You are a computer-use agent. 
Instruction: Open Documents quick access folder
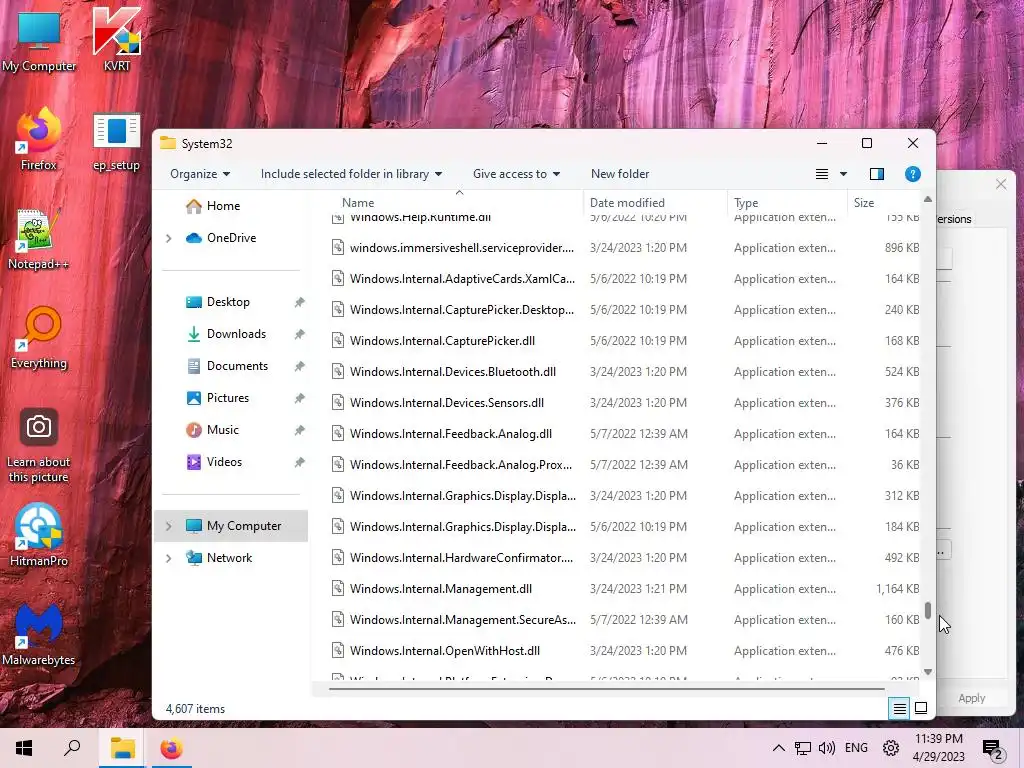click(x=237, y=366)
